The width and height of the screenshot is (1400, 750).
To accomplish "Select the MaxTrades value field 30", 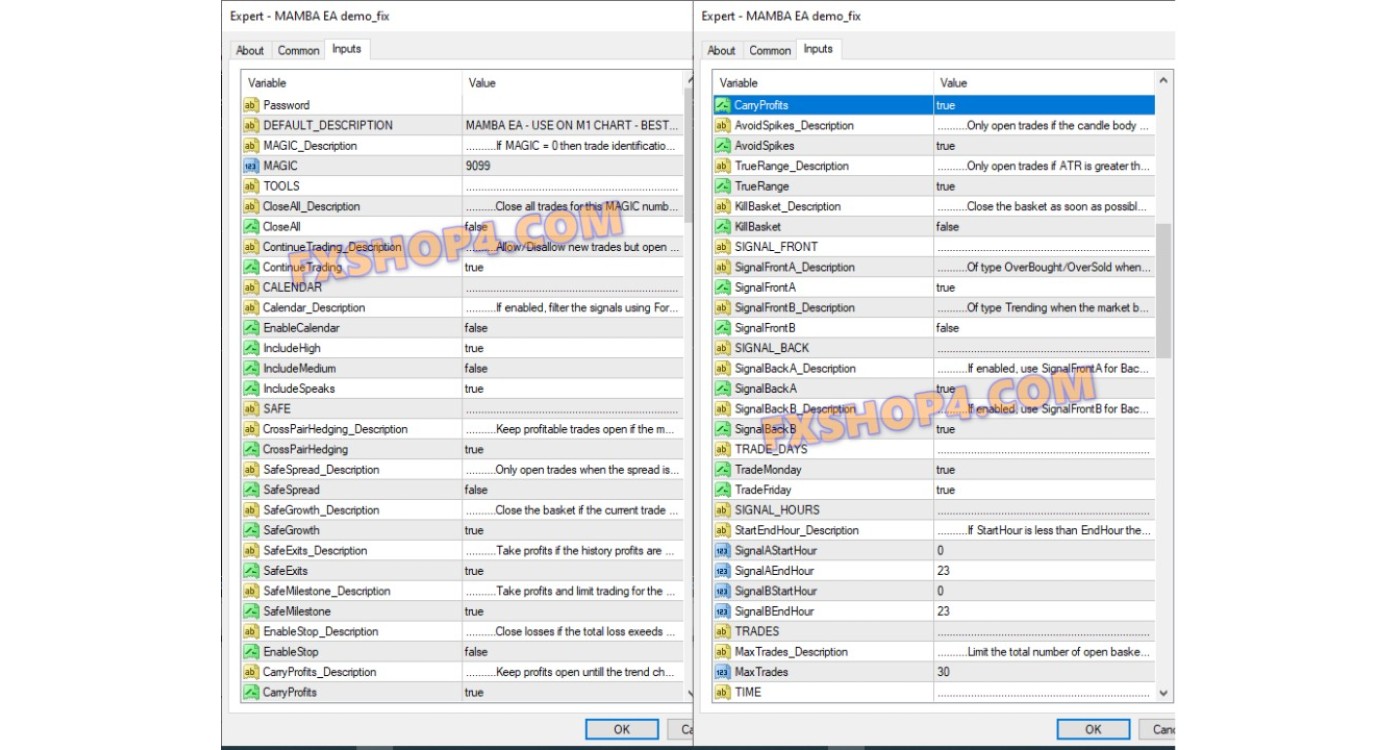I will [1043, 672].
